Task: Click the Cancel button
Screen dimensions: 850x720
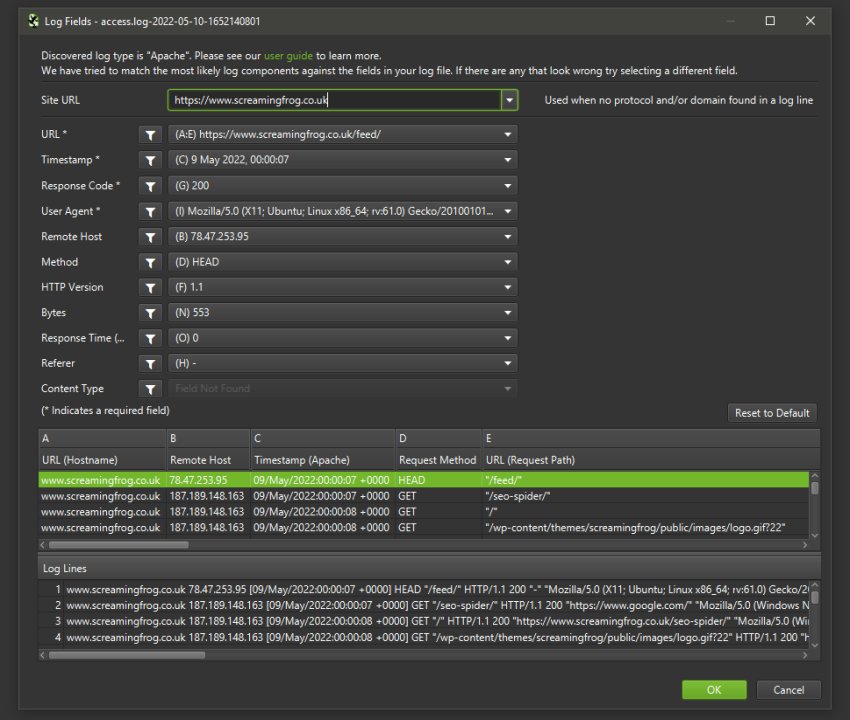Action: 788,690
